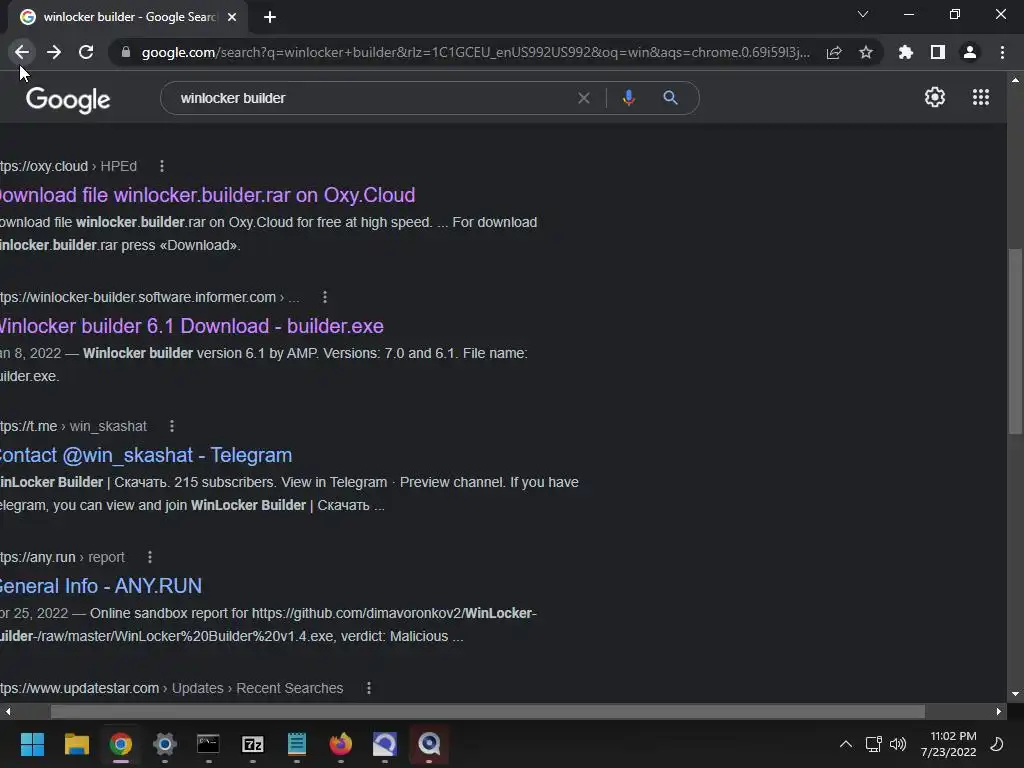The height and width of the screenshot is (768, 1024).
Task: Open options for the oxy.cloud result
Action: coord(162,167)
